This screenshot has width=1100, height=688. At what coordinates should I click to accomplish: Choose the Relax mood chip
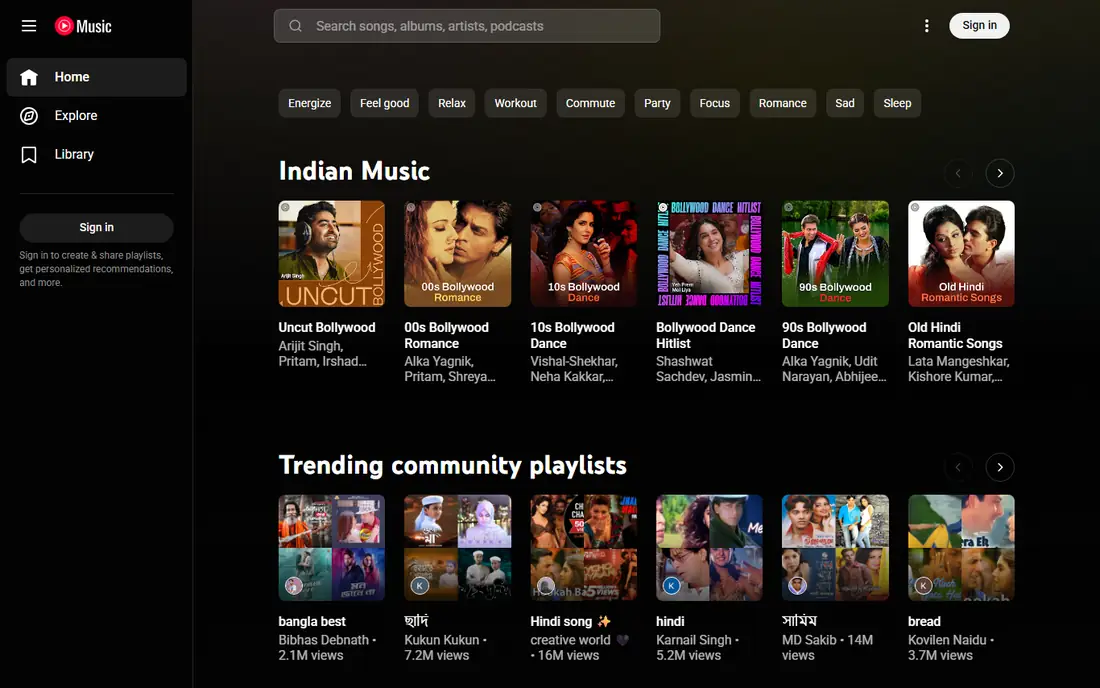coord(452,103)
